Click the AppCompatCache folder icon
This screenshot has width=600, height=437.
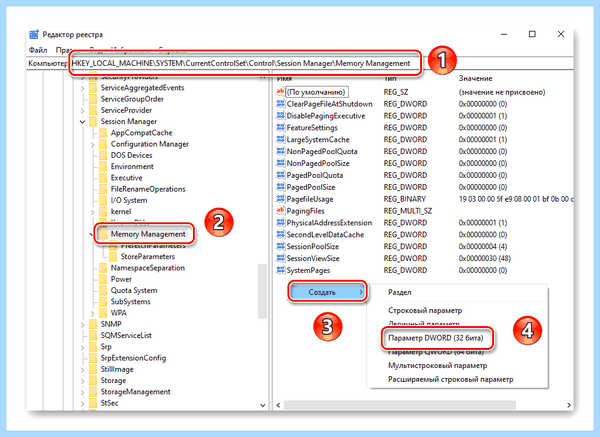pos(103,133)
